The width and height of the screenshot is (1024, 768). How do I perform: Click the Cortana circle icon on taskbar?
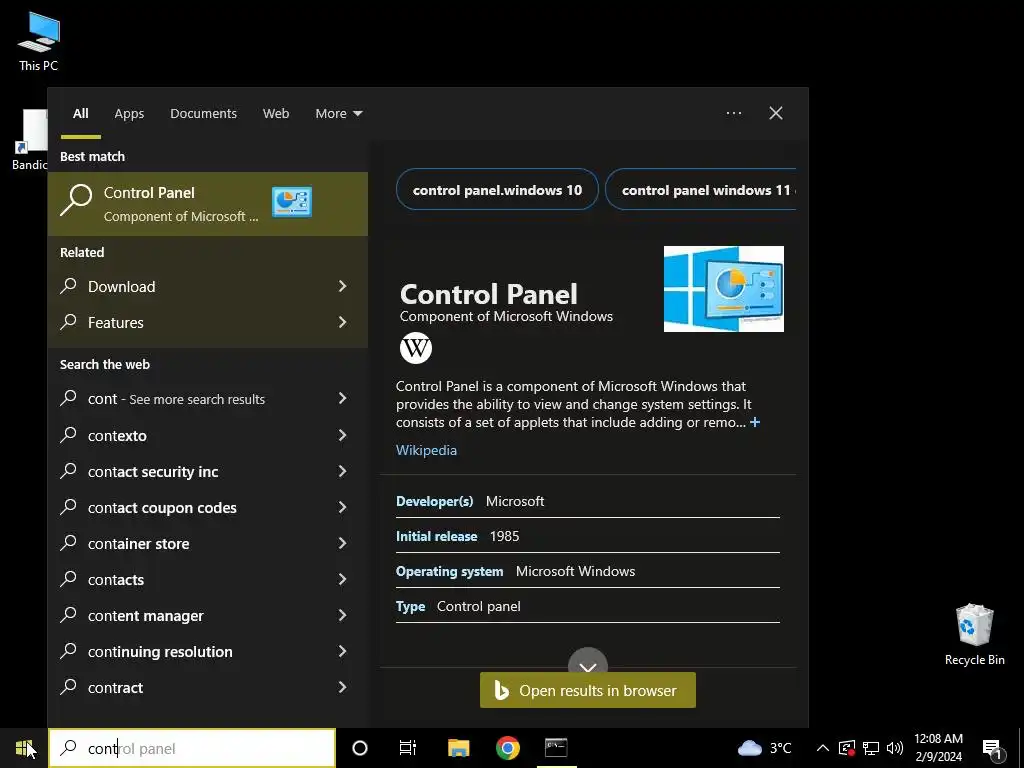(x=360, y=748)
